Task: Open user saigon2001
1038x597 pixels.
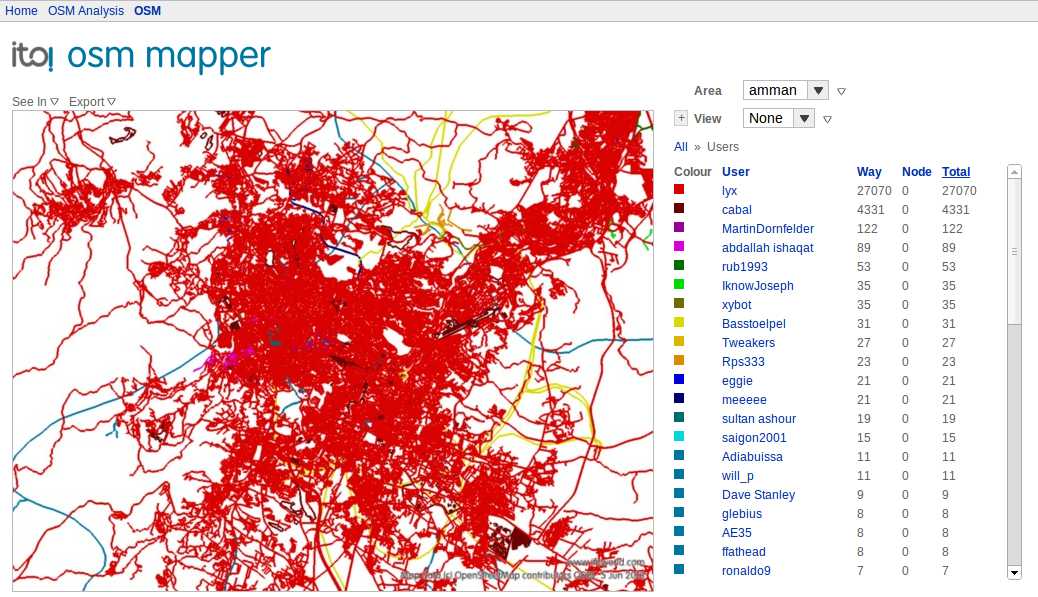Action: coord(754,438)
